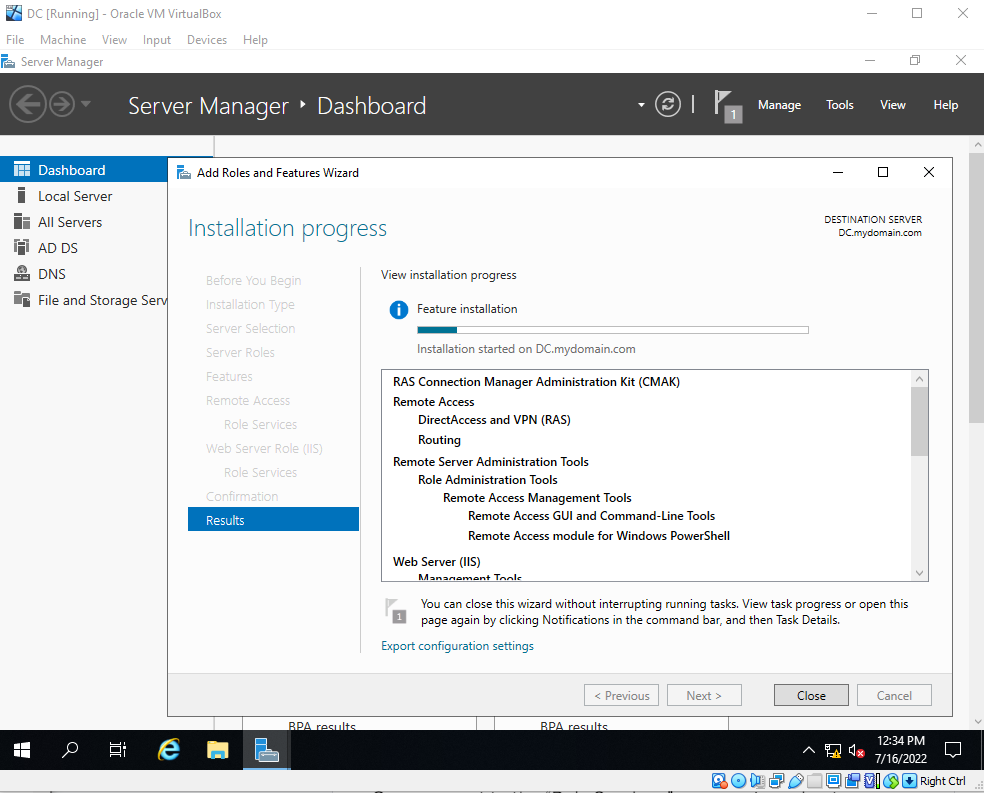Click the Previous button in wizard
Image resolution: width=984 pixels, height=793 pixels.
tap(621, 695)
